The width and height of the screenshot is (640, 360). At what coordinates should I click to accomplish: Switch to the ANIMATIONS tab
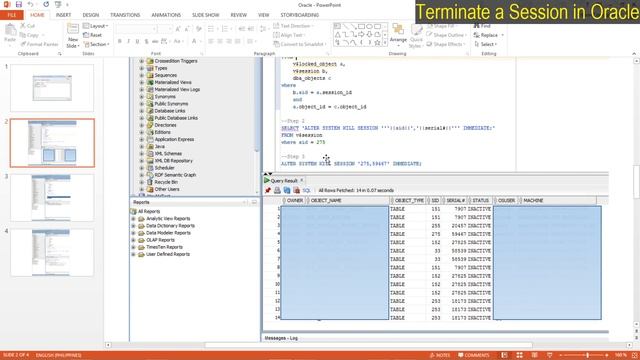166,15
